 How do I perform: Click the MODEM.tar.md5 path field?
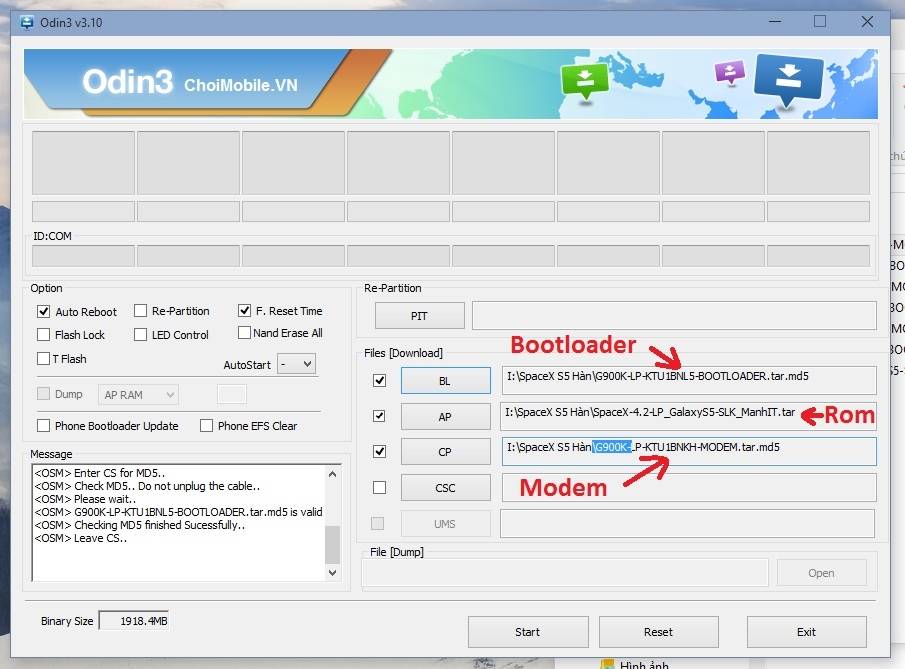point(689,451)
